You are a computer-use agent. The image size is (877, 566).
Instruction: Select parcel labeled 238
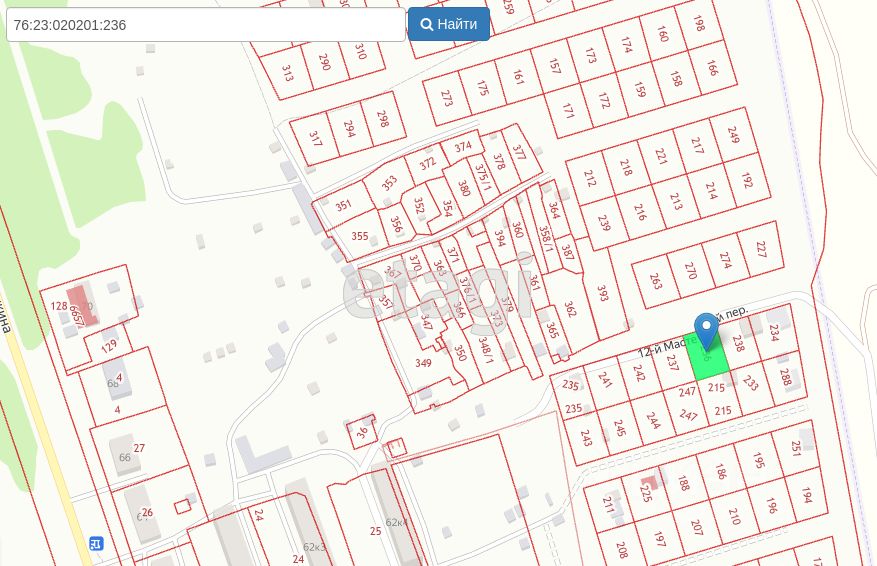(738, 343)
